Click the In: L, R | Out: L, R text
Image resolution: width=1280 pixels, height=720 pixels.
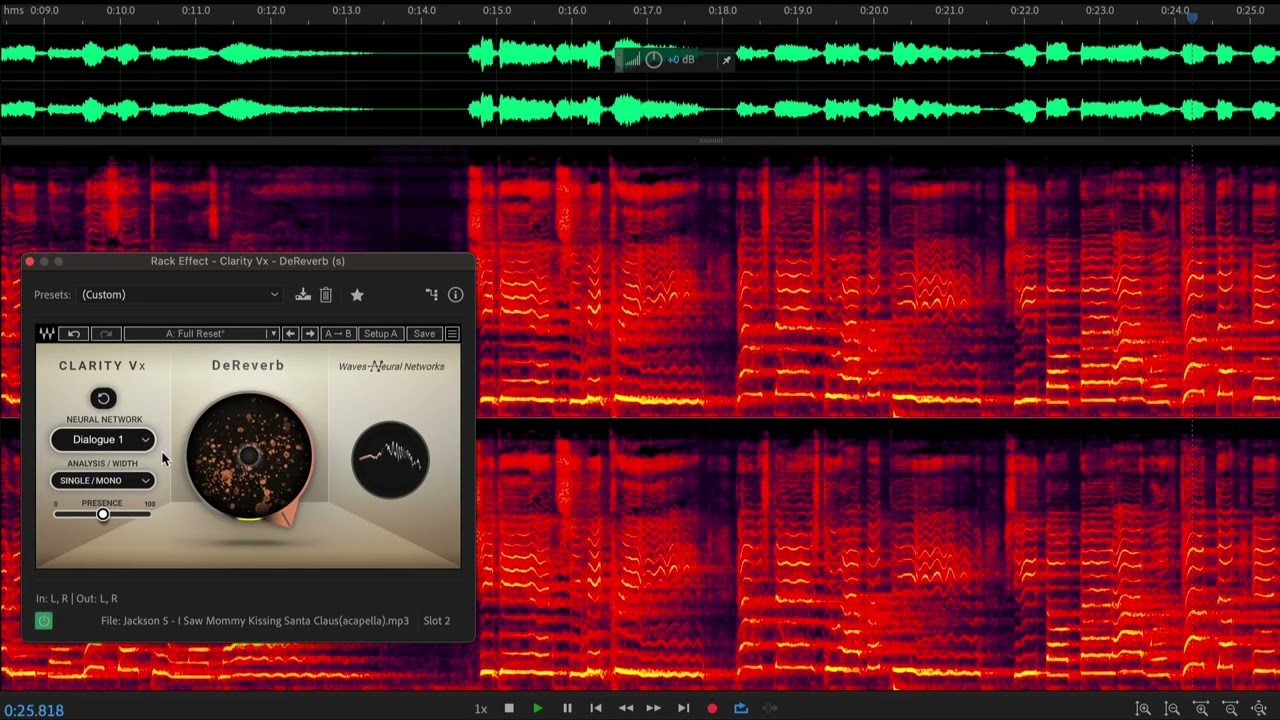77,598
